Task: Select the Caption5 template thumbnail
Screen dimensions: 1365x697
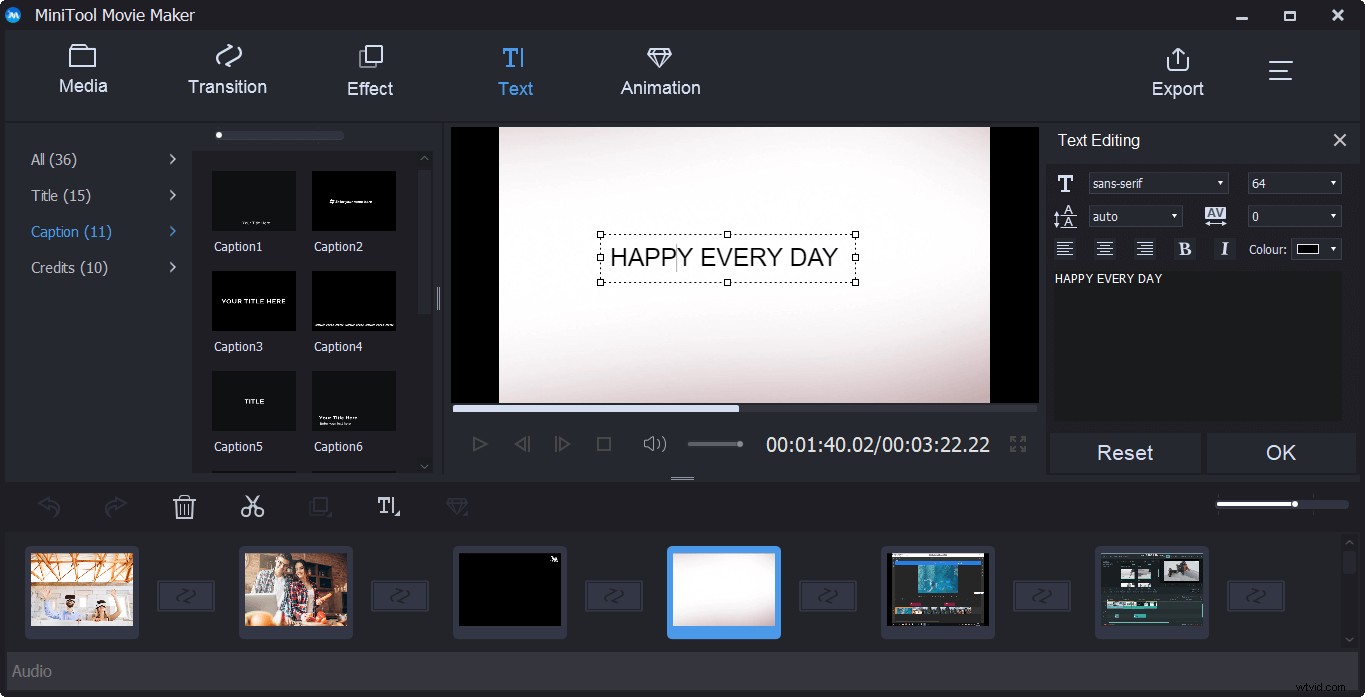Action: (x=253, y=400)
